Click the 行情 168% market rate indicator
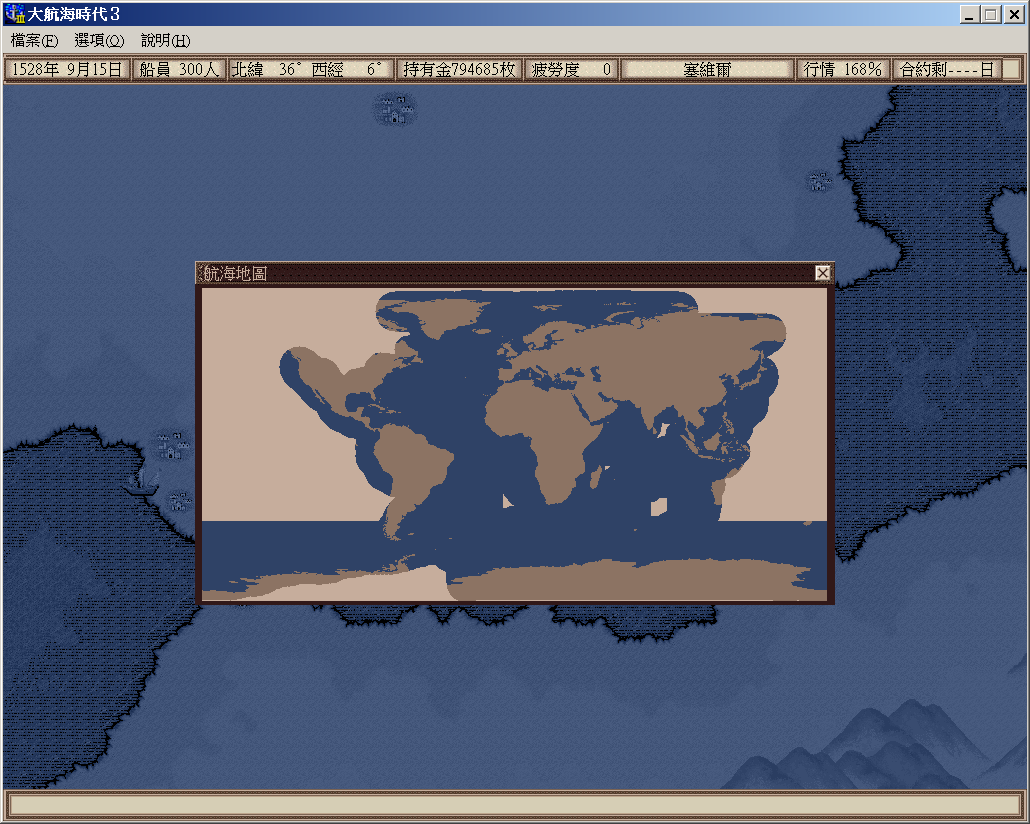Image resolution: width=1030 pixels, height=824 pixels. pos(843,70)
